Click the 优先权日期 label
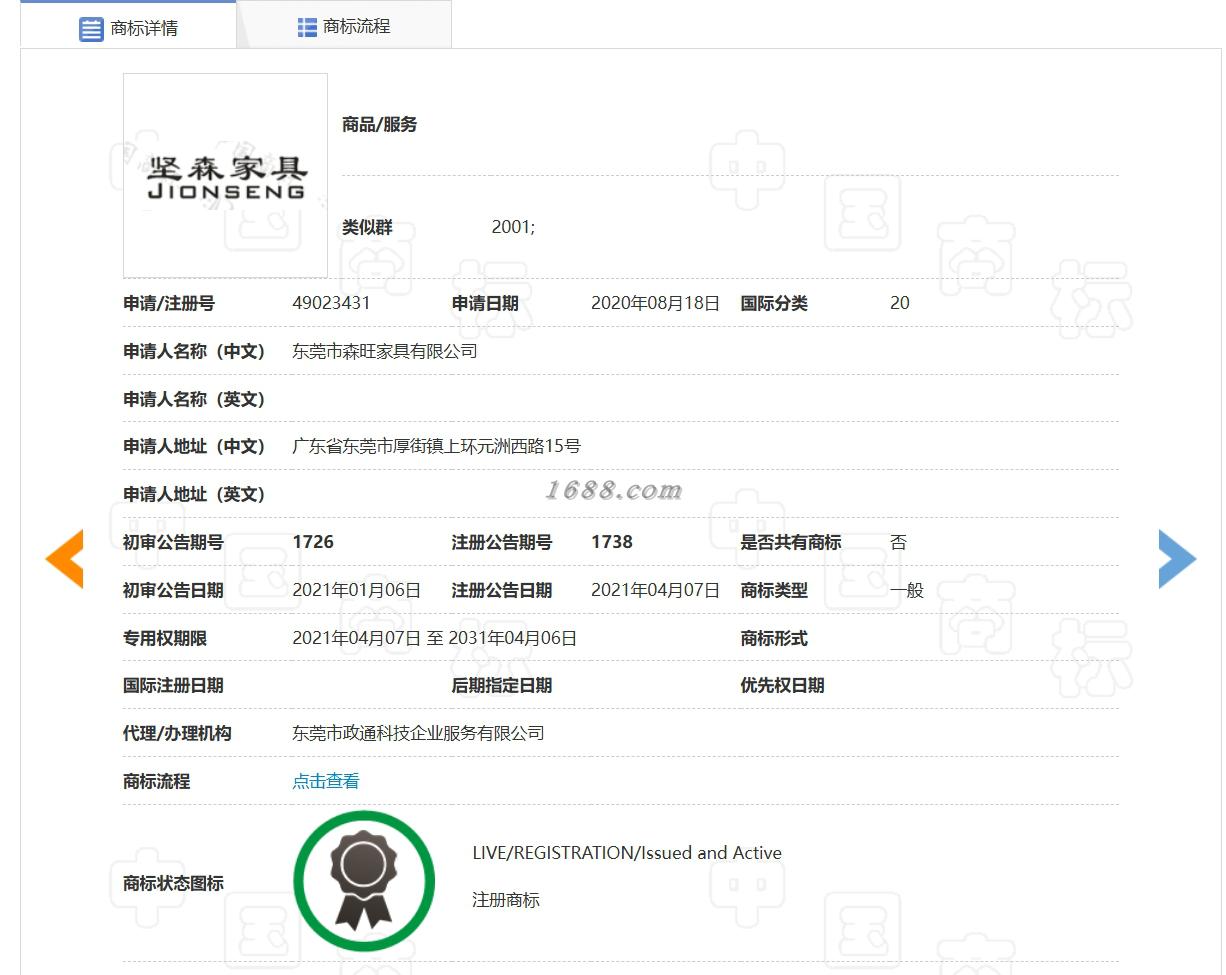This screenshot has height=975, width=1226. pos(782,685)
